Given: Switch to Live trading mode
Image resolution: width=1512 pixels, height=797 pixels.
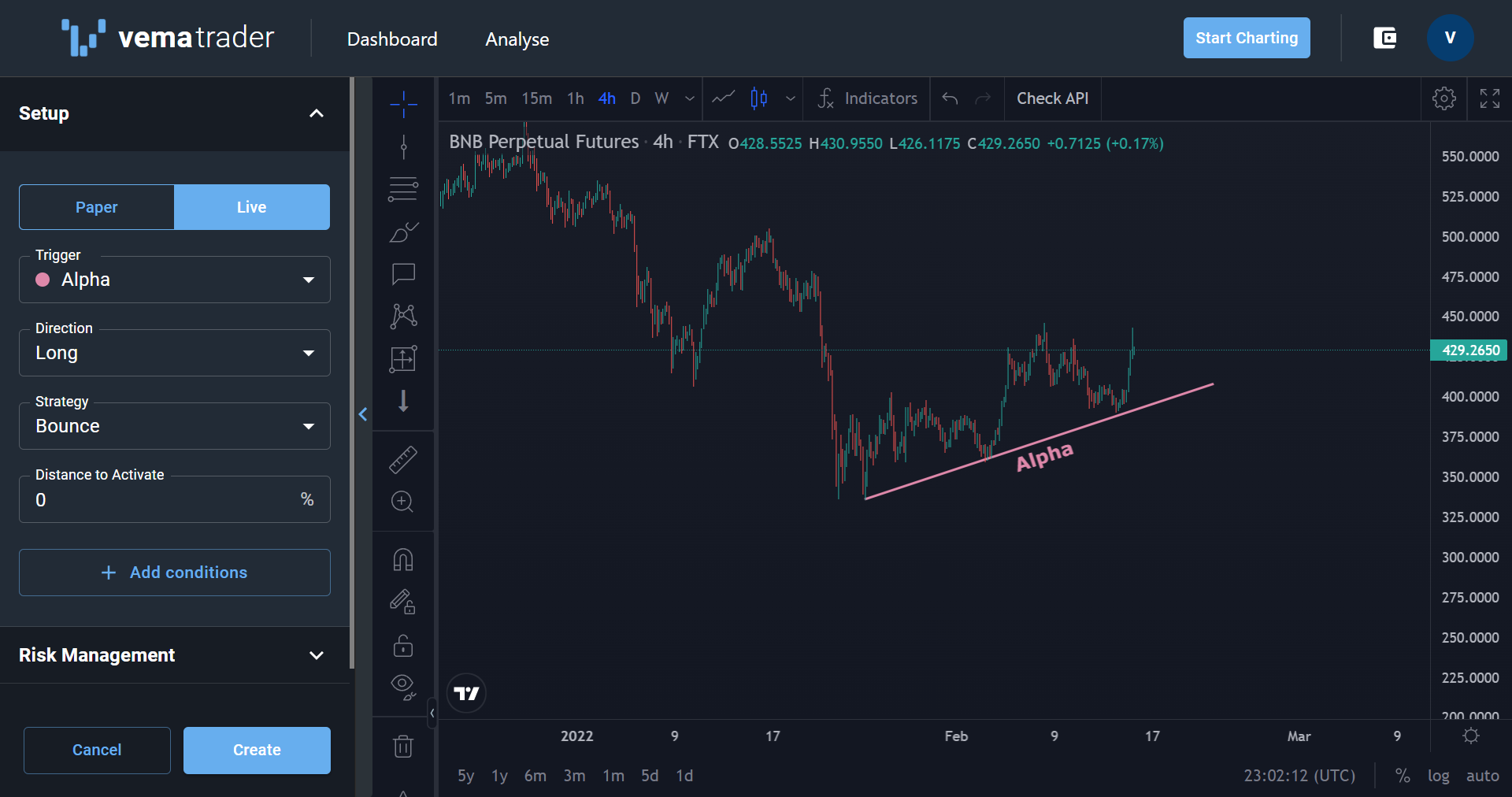Looking at the screenshot, I should [x=252, y=207].
